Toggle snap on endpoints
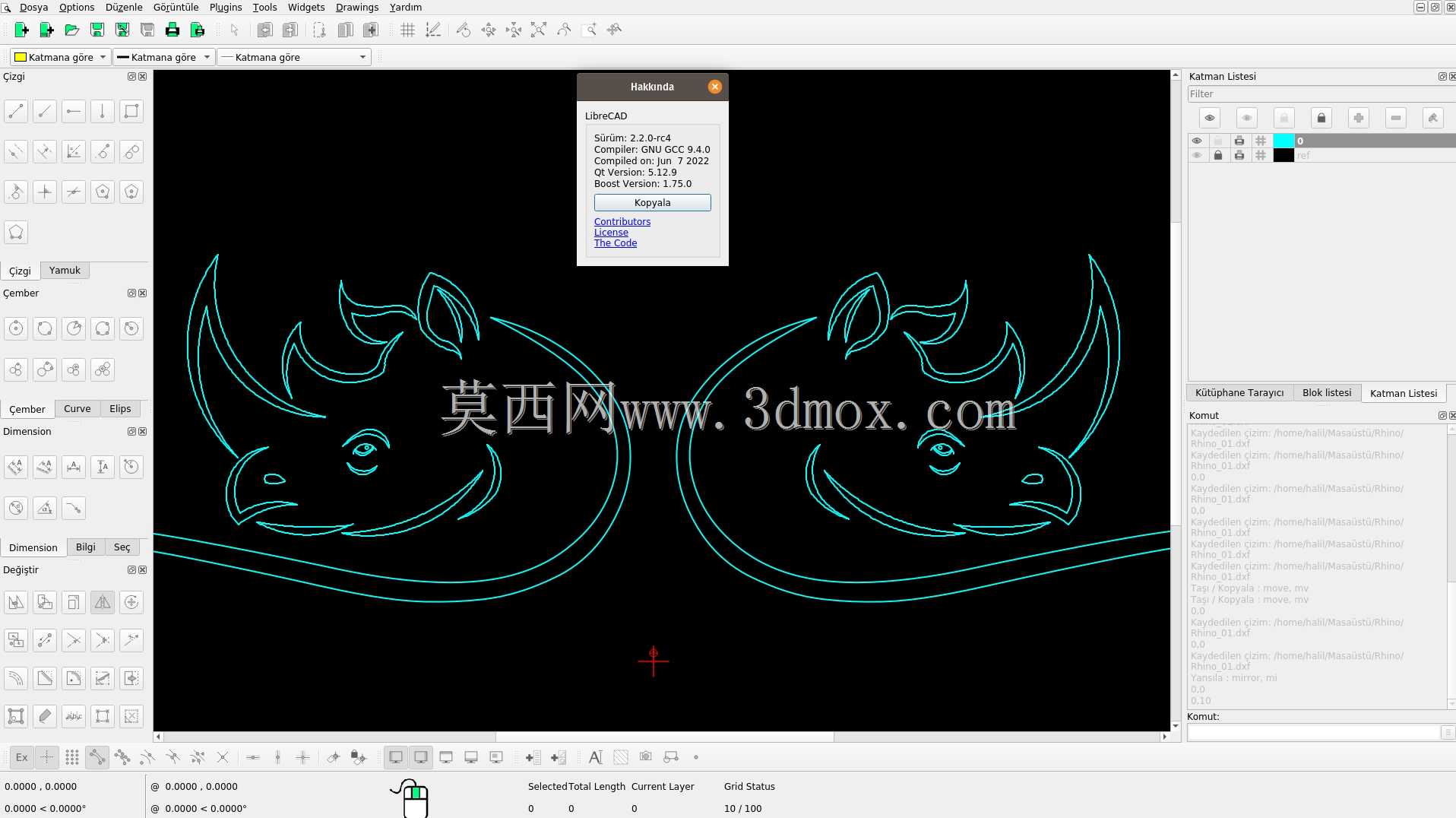 (97, 757)
